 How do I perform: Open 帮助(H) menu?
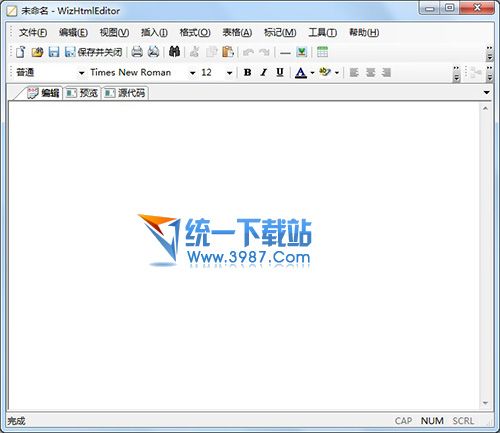click(364, 32)
